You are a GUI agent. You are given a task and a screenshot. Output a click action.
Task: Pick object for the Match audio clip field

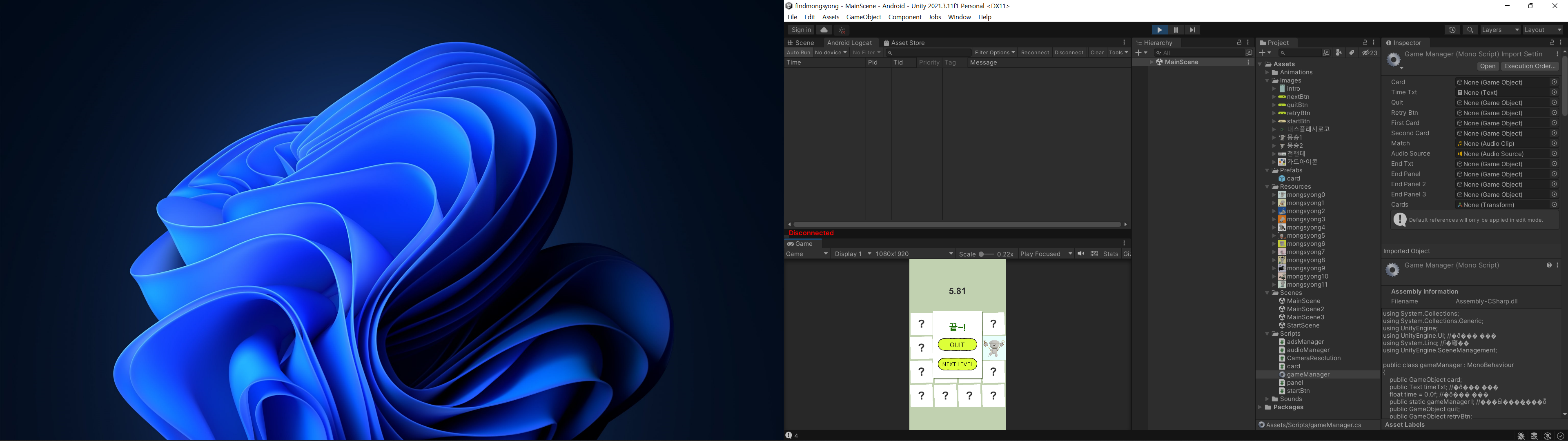1554,144
